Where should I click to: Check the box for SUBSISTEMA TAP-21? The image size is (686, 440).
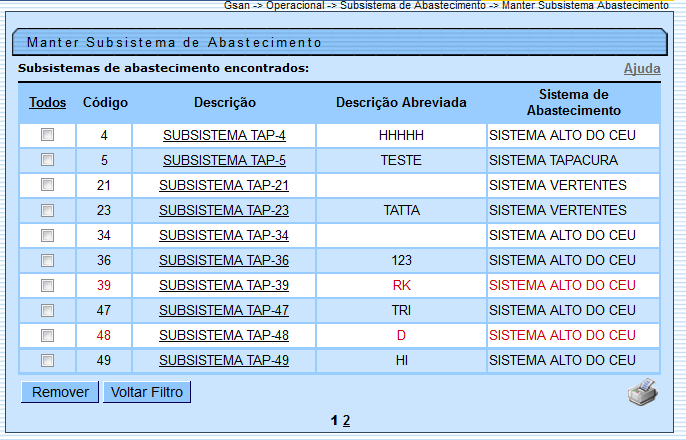pyautogui.click(x=47, y=185)
